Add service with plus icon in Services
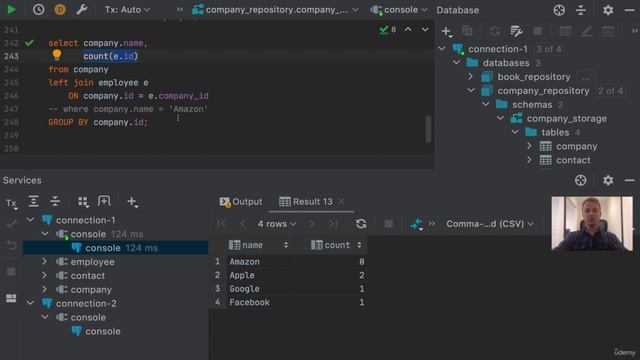 132,201
